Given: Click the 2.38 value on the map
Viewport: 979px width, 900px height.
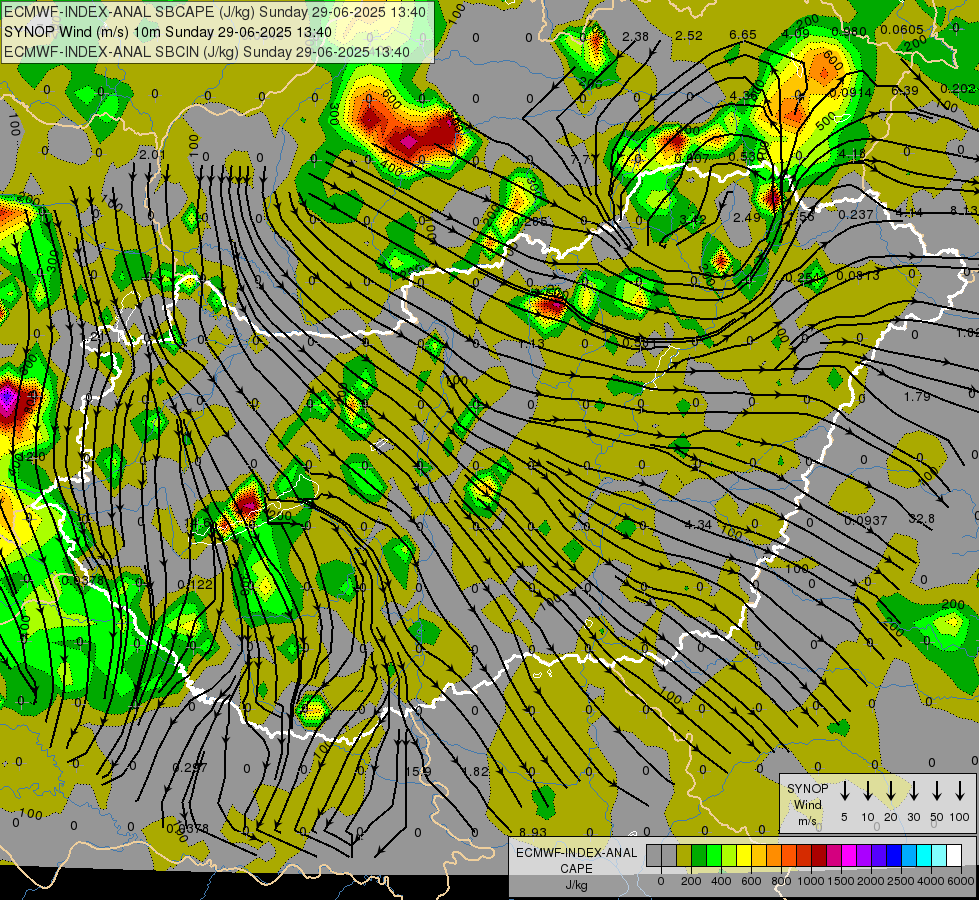Looking at the screenshot, I should pyautogui.click(x=636, y=37).
